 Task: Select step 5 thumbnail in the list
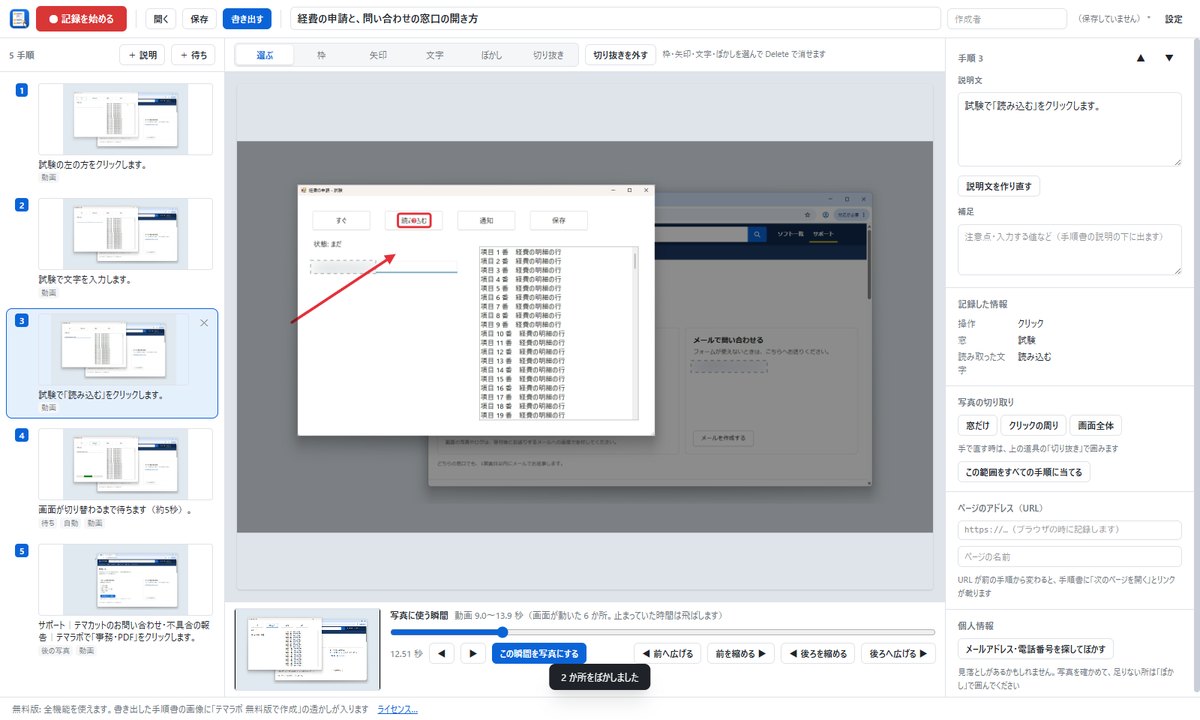tap(125, 580)
